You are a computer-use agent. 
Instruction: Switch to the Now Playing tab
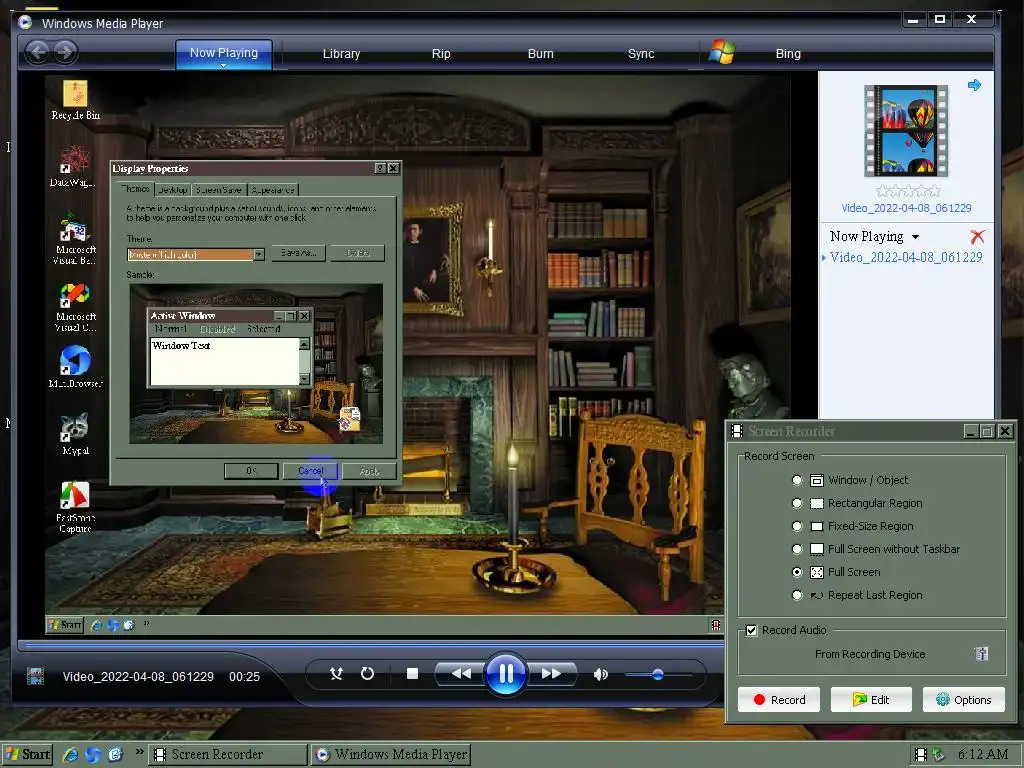[223, 53]
